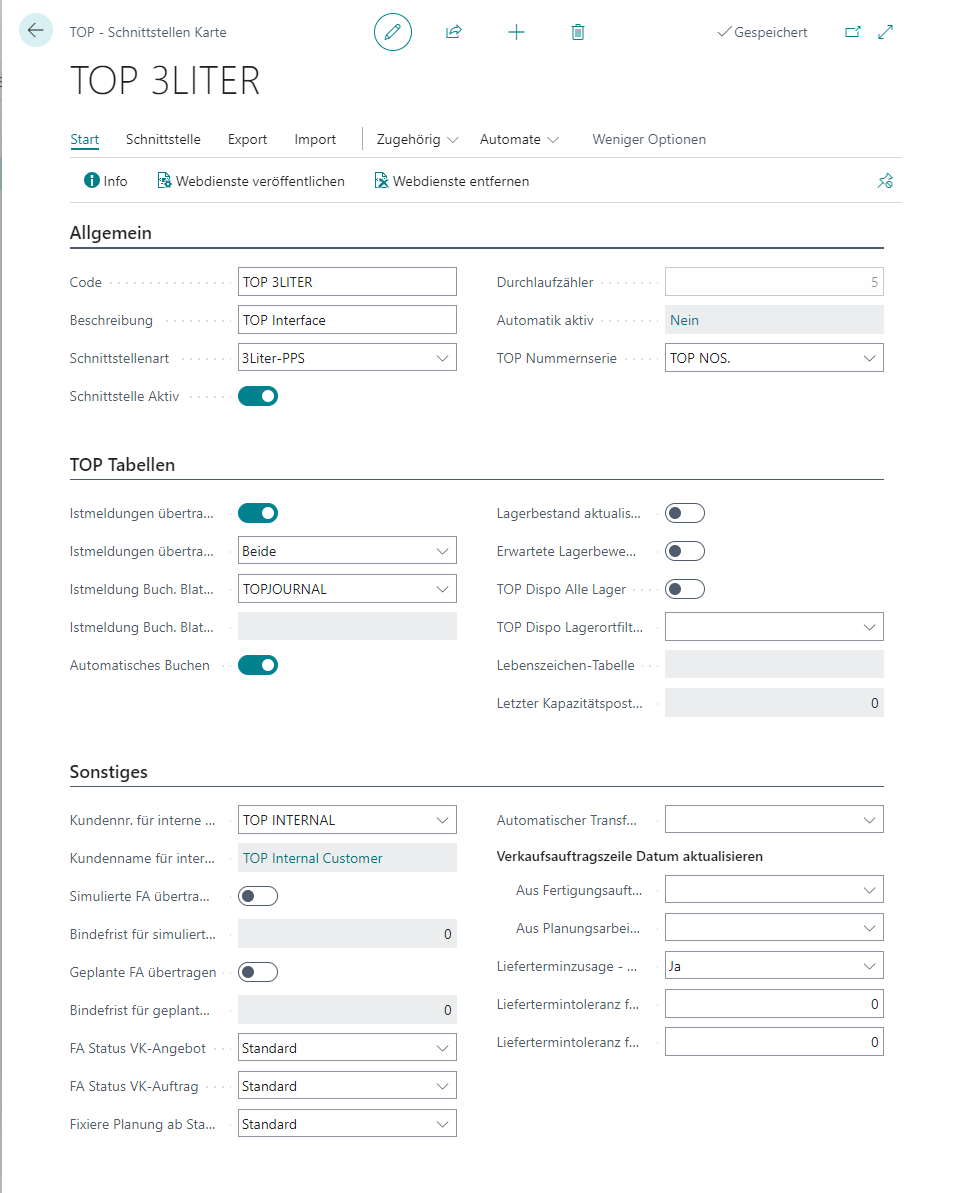Open the Zugehörig menu
The width and height of the screenshot is (970, 1193).
click(x=417, y=139)
